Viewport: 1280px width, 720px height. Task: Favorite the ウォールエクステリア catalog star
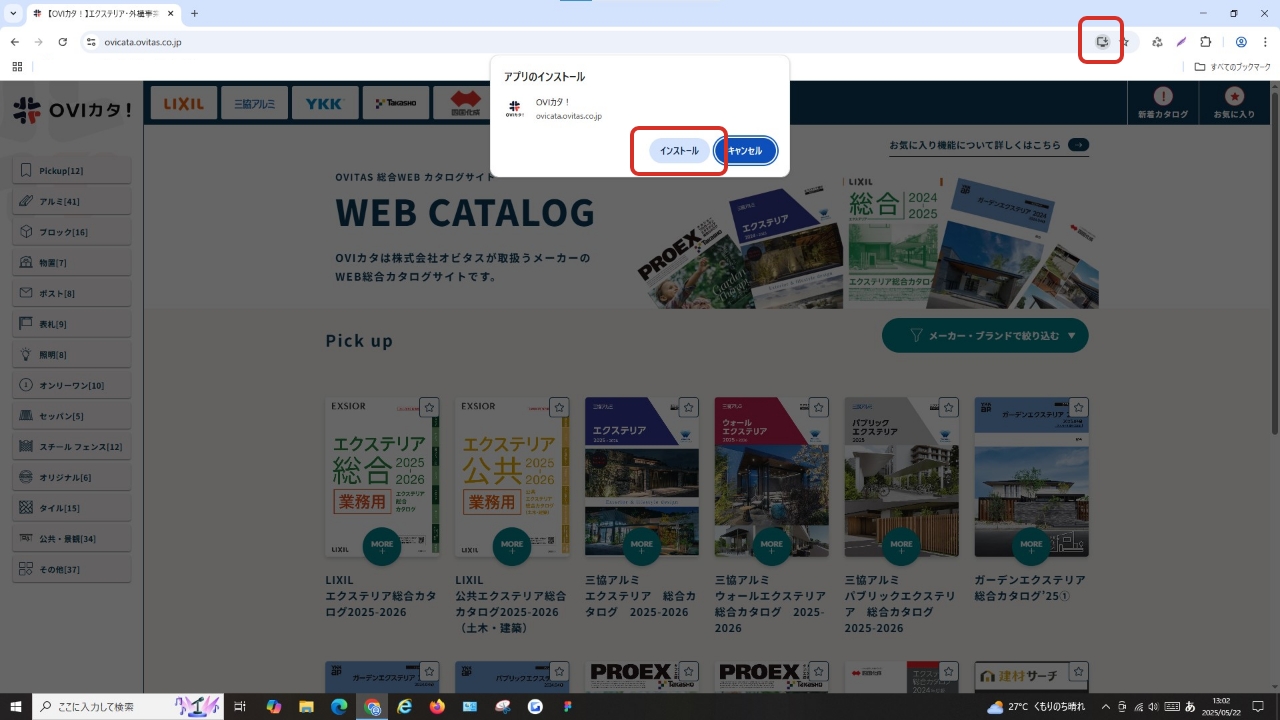coord(819,407)
